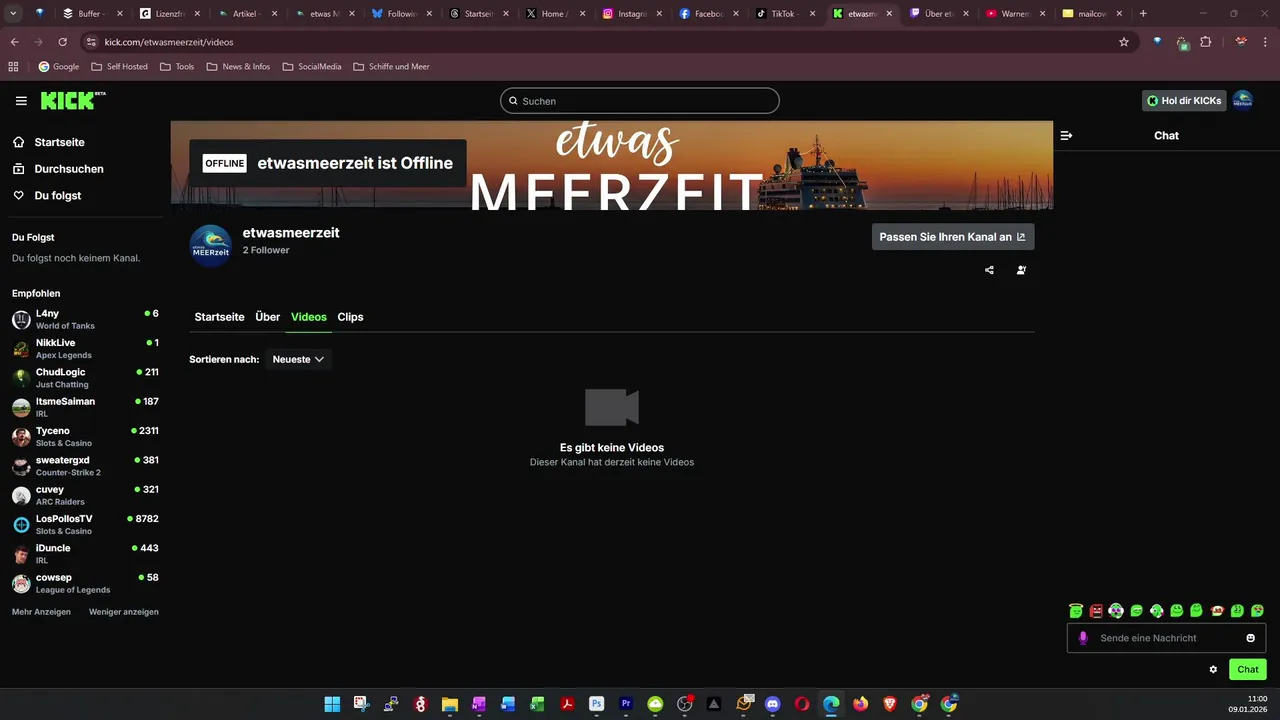Click the Sende eine Nachricht field
Screen dimensions: 1280x720
click(x=1166, y=638)
